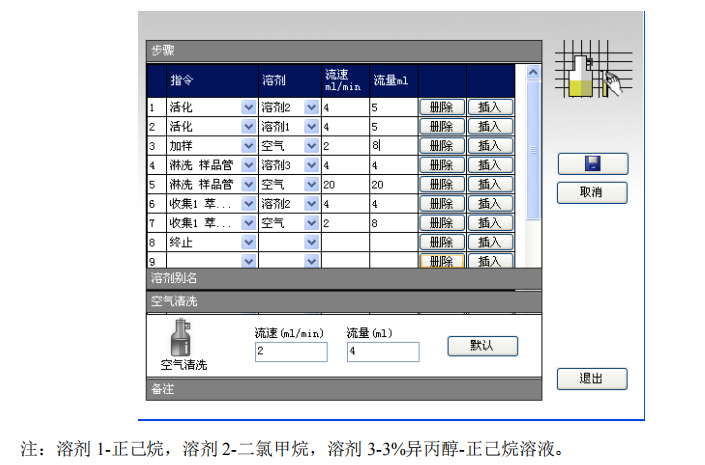
Task: Click the 流速 (ml/min) input field
Action: pos(291,352)
